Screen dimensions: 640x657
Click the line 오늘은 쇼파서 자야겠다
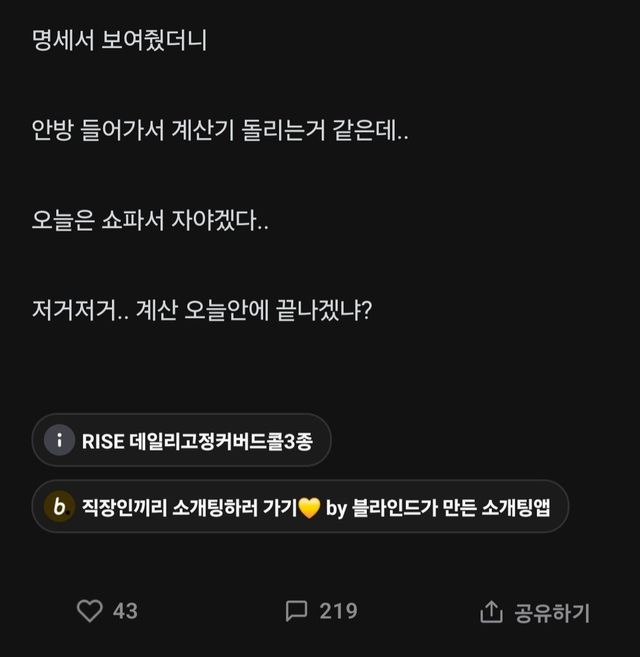(x=150, y=222)
